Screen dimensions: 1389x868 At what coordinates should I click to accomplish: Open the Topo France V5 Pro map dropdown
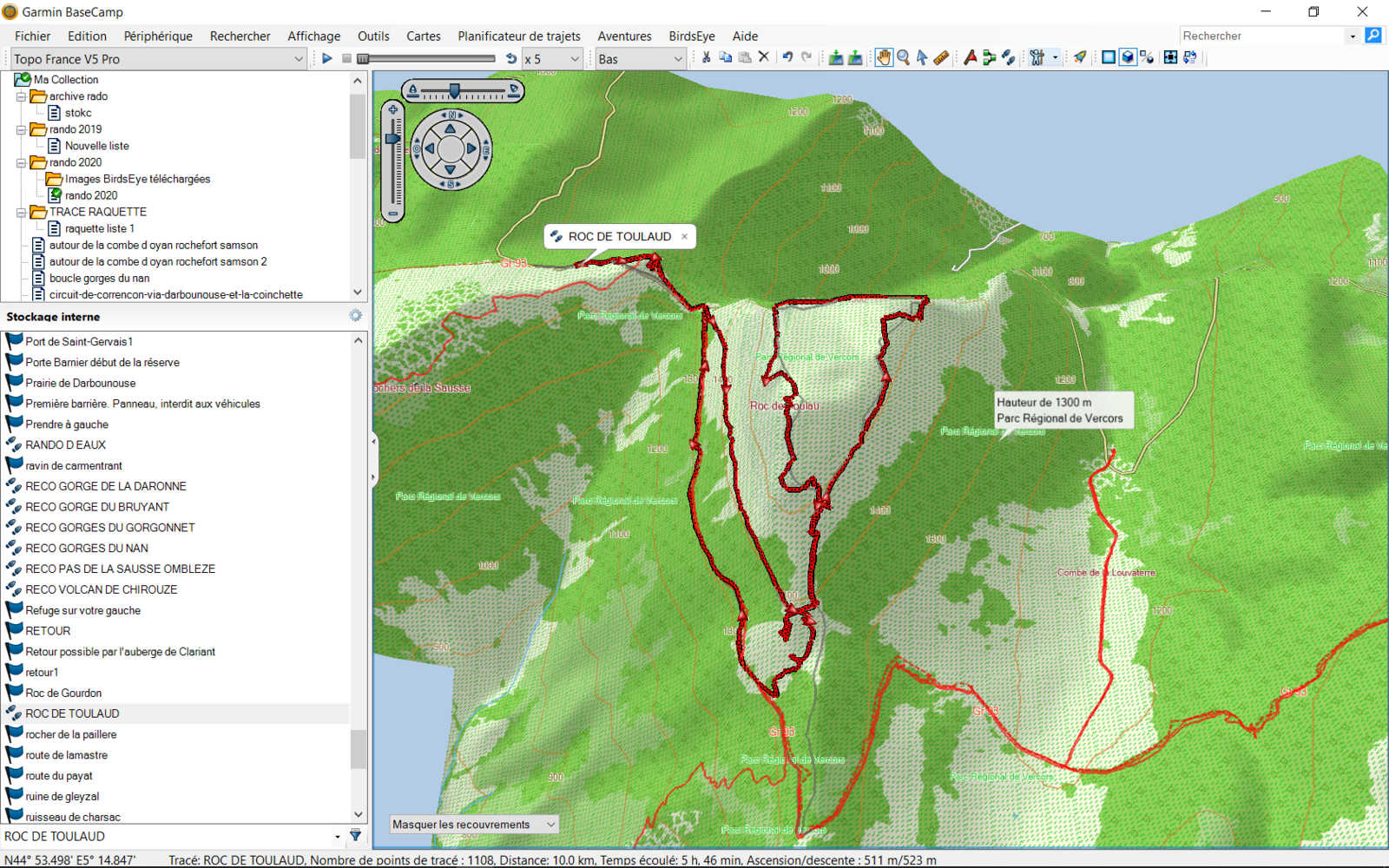(299, 59)
